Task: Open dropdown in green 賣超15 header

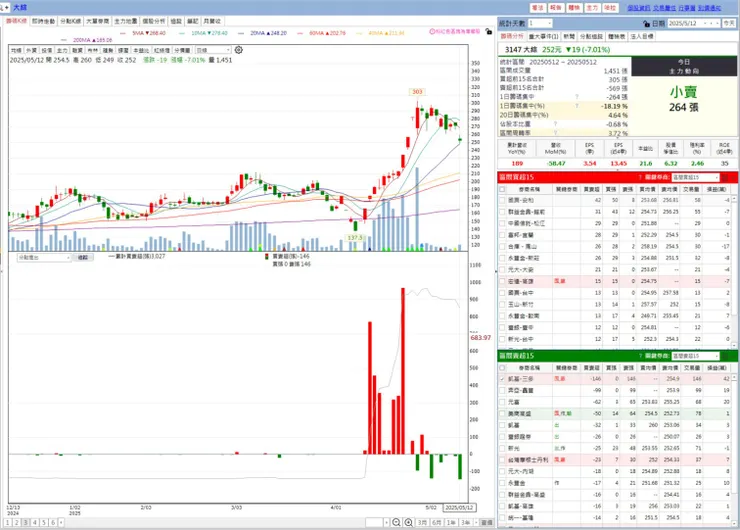Action: pyautogui.click(x=695, y=356)
